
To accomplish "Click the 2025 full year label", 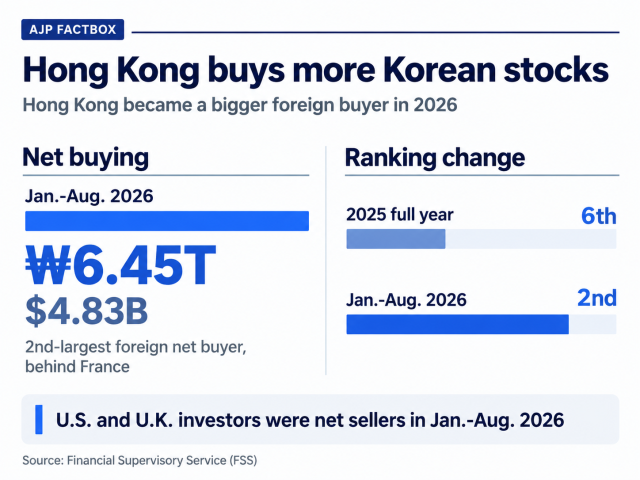I will [400, 215].
